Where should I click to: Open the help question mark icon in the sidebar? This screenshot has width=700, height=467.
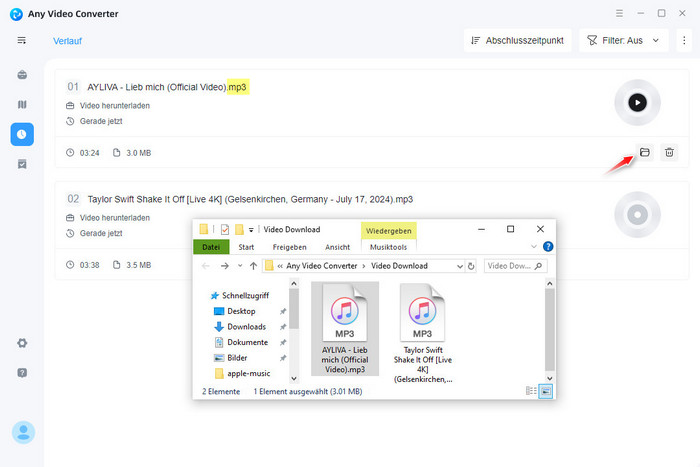click(x=22, y=373)
